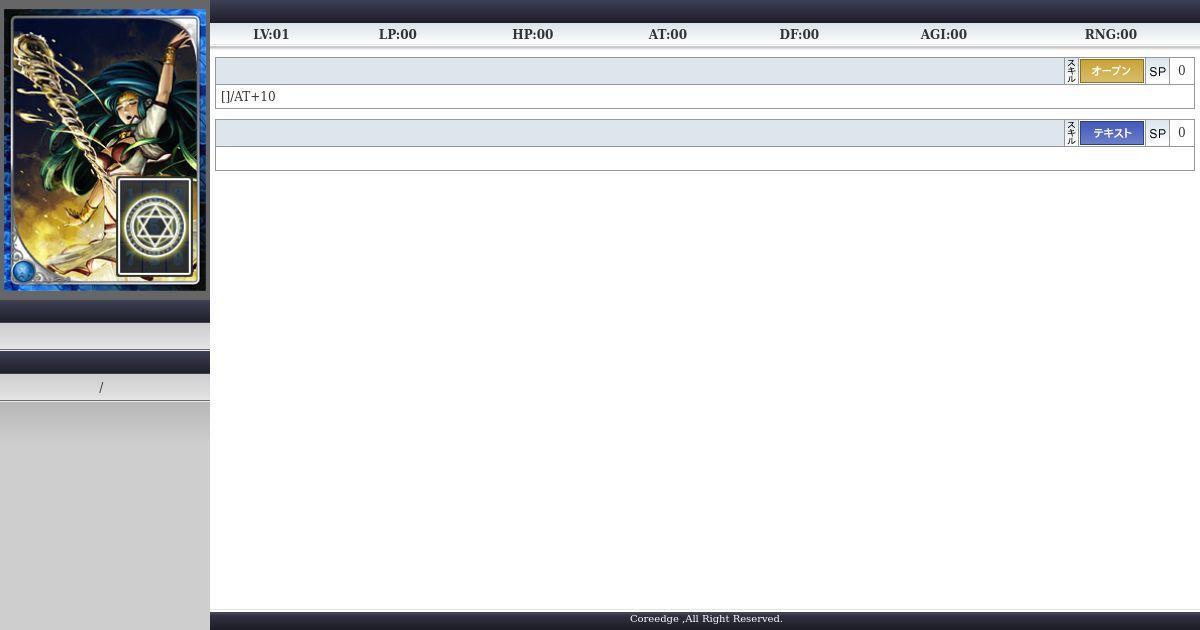Open the card artwork thumbnail
The image size is (1200, 630).
click(105, 150)
